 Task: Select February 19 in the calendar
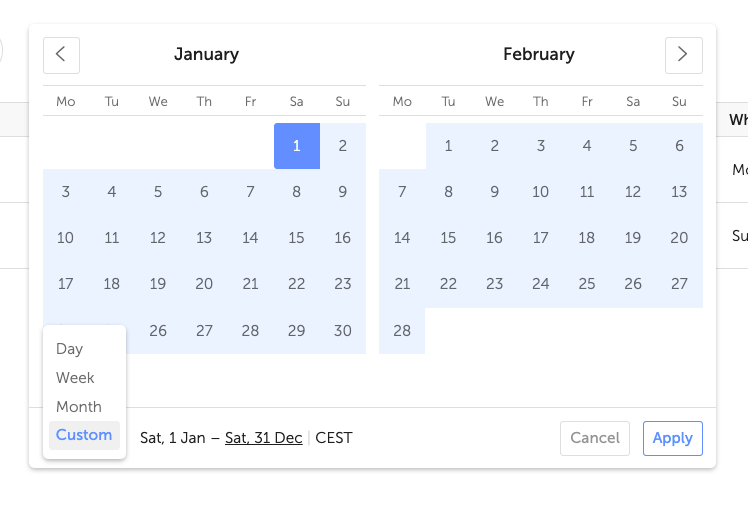tap(633, 238)
